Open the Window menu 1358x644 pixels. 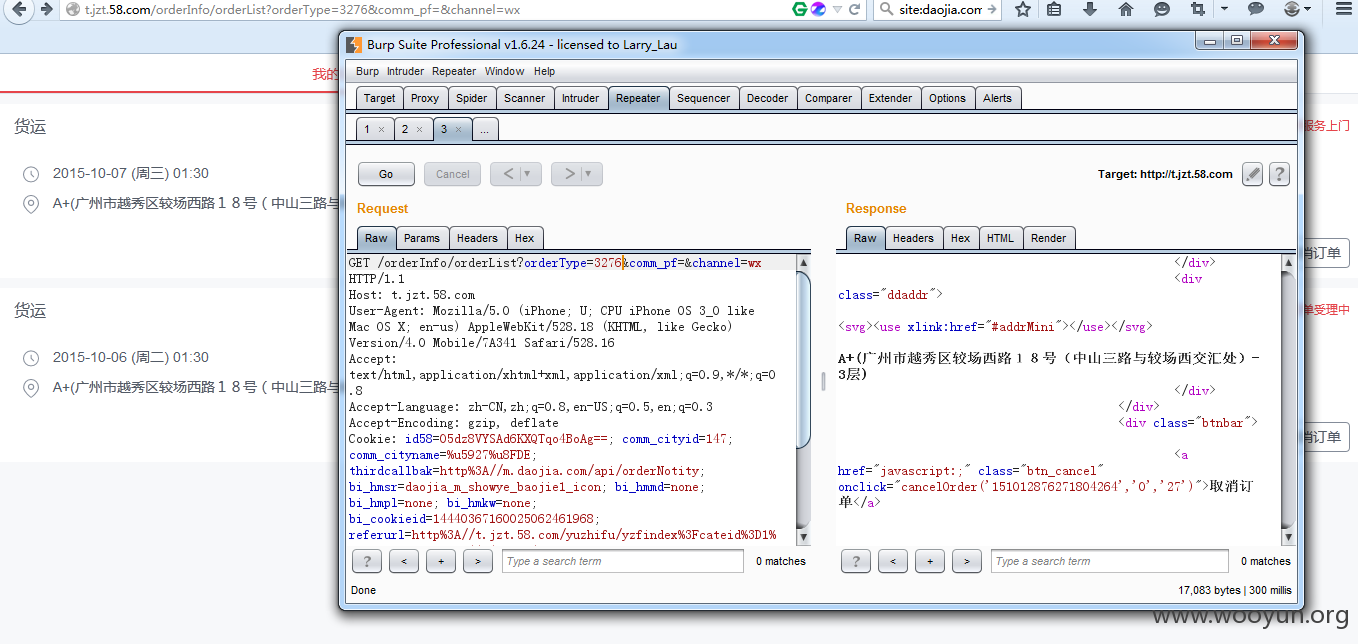coord(504,71)
